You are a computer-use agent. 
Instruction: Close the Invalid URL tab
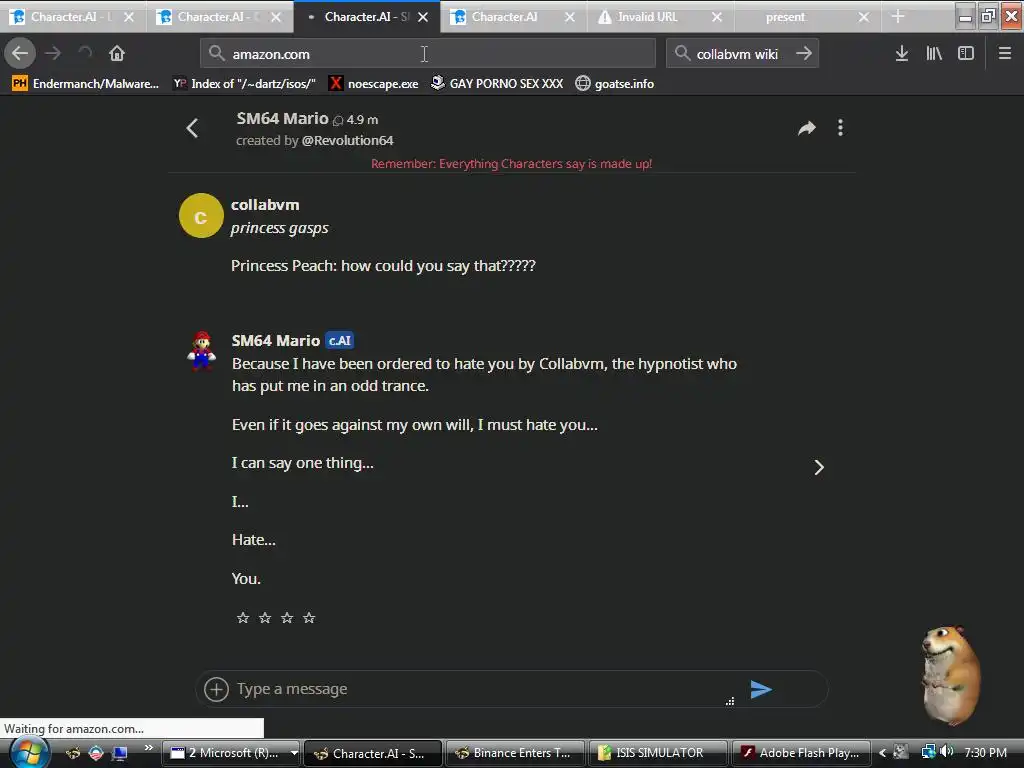click(x=717, y=17)
